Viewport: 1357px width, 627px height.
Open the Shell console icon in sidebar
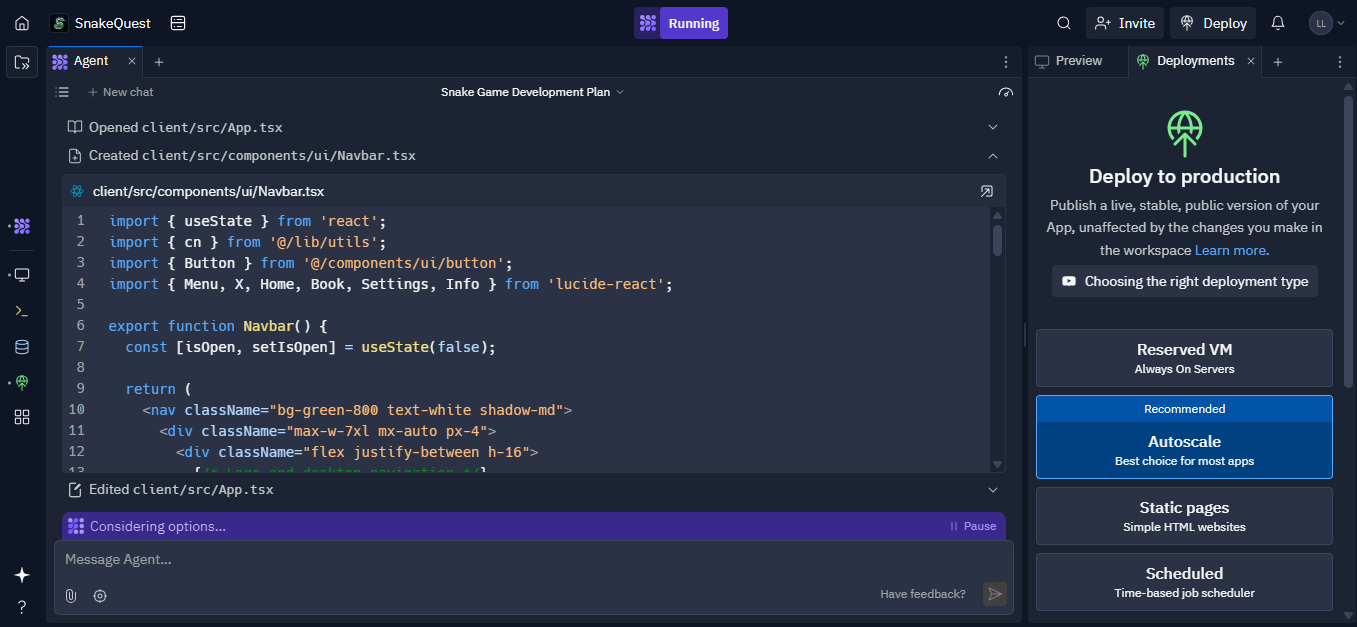pos(22,311)
